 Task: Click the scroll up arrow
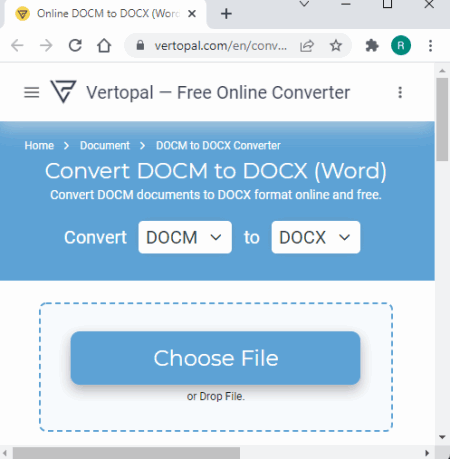coord(442,71)
